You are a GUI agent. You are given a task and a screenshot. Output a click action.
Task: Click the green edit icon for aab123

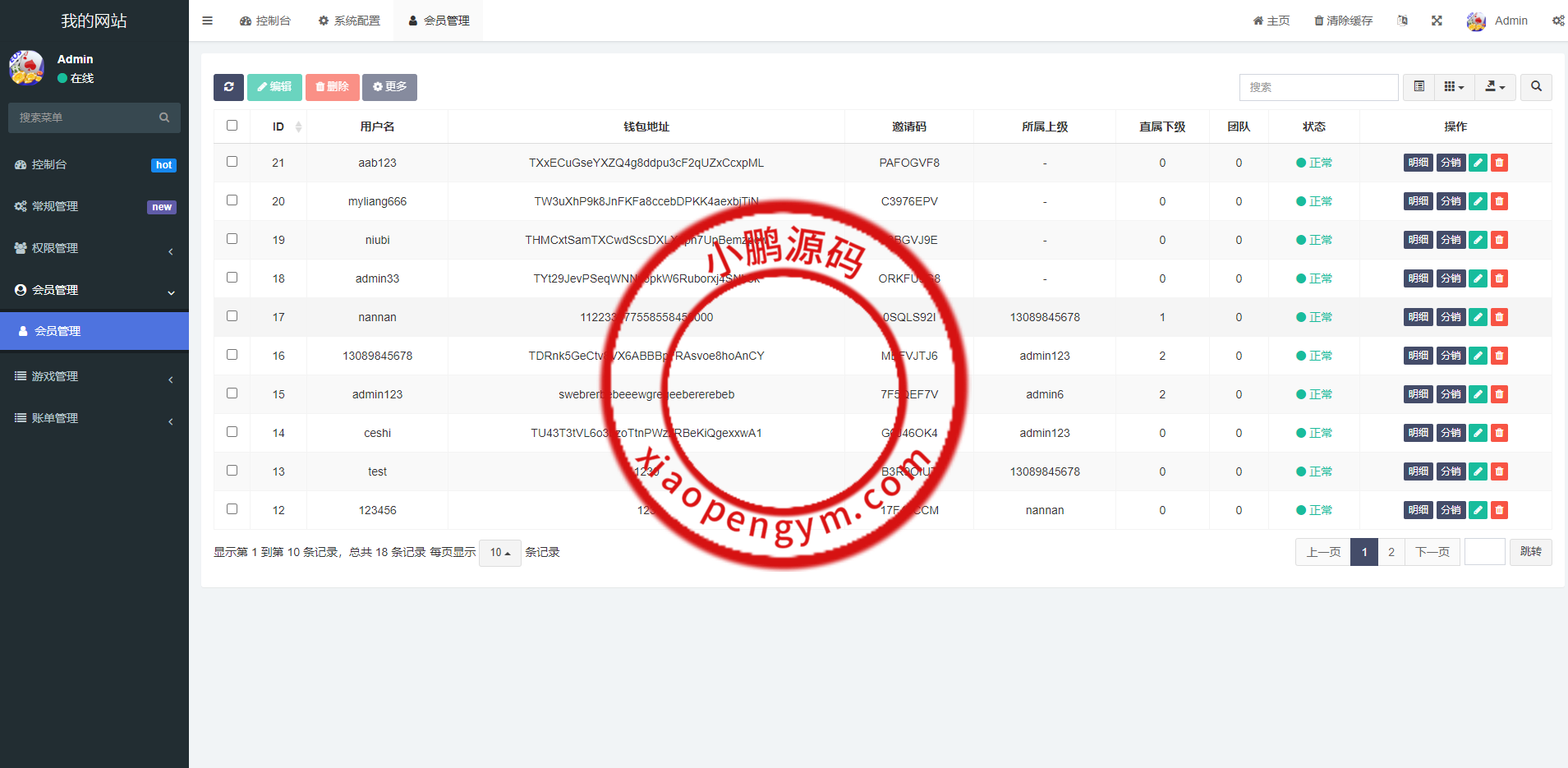coord(1478,163)
